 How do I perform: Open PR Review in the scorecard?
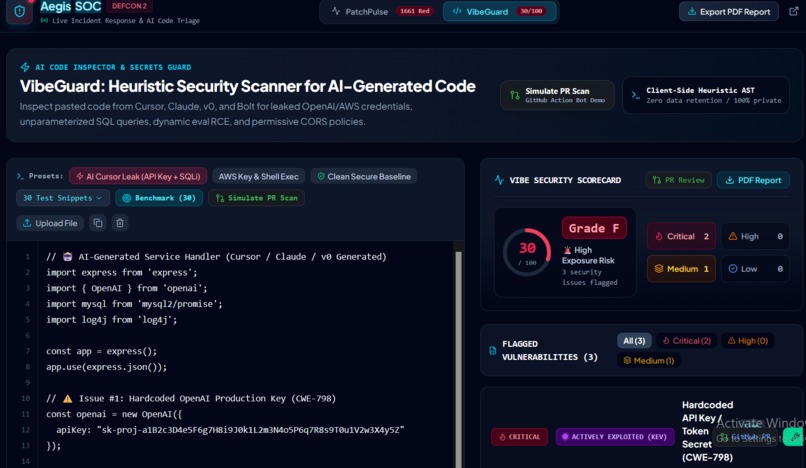click(679, 180)
